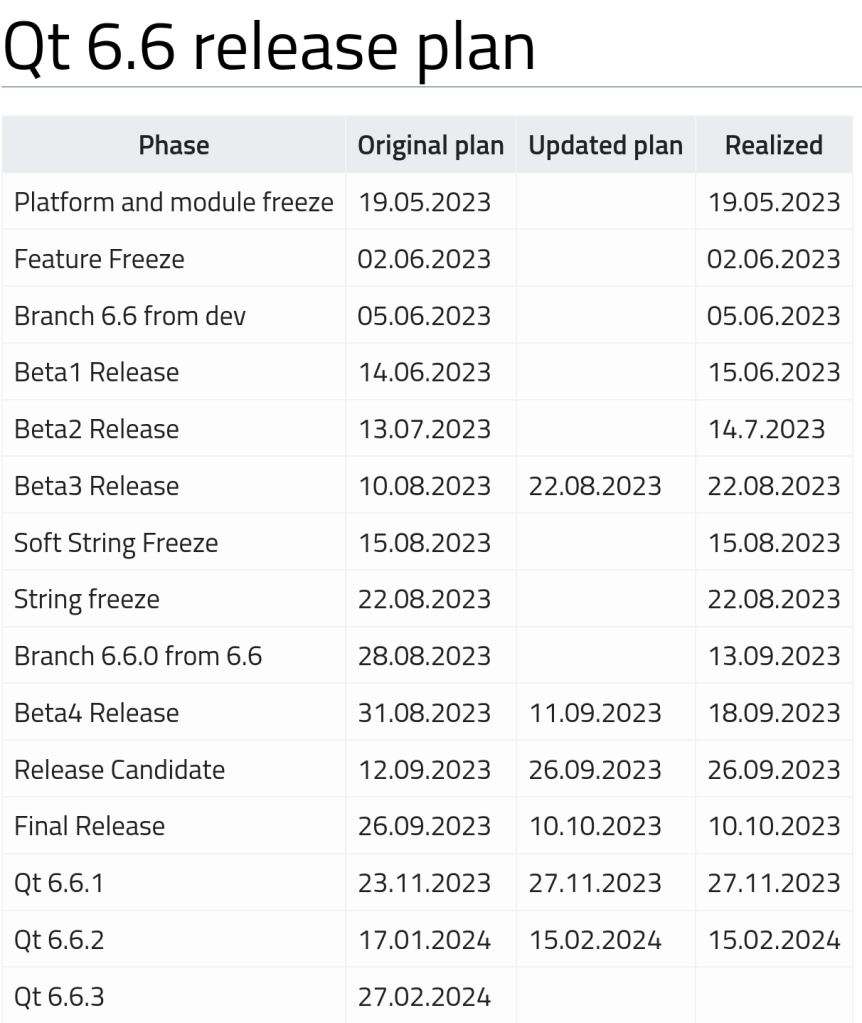
Task: Select the Beta4 Release realized date 18.09.2023
Action: 773,714
